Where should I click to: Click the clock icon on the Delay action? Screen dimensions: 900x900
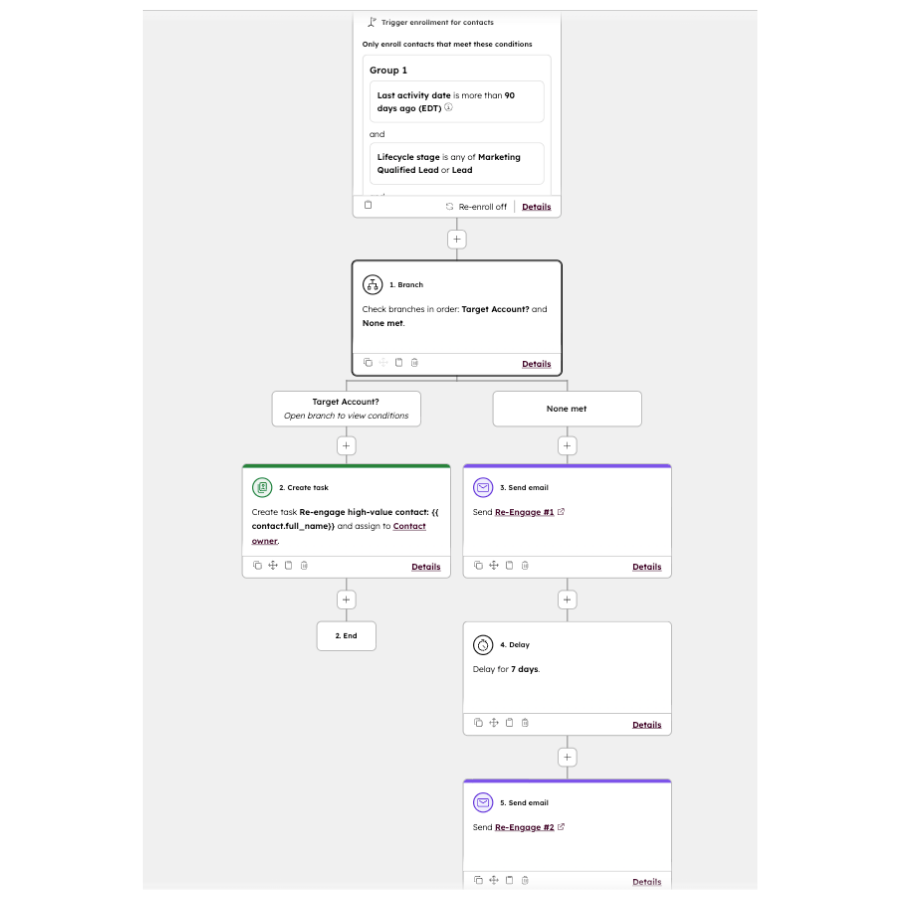(483, 645)
